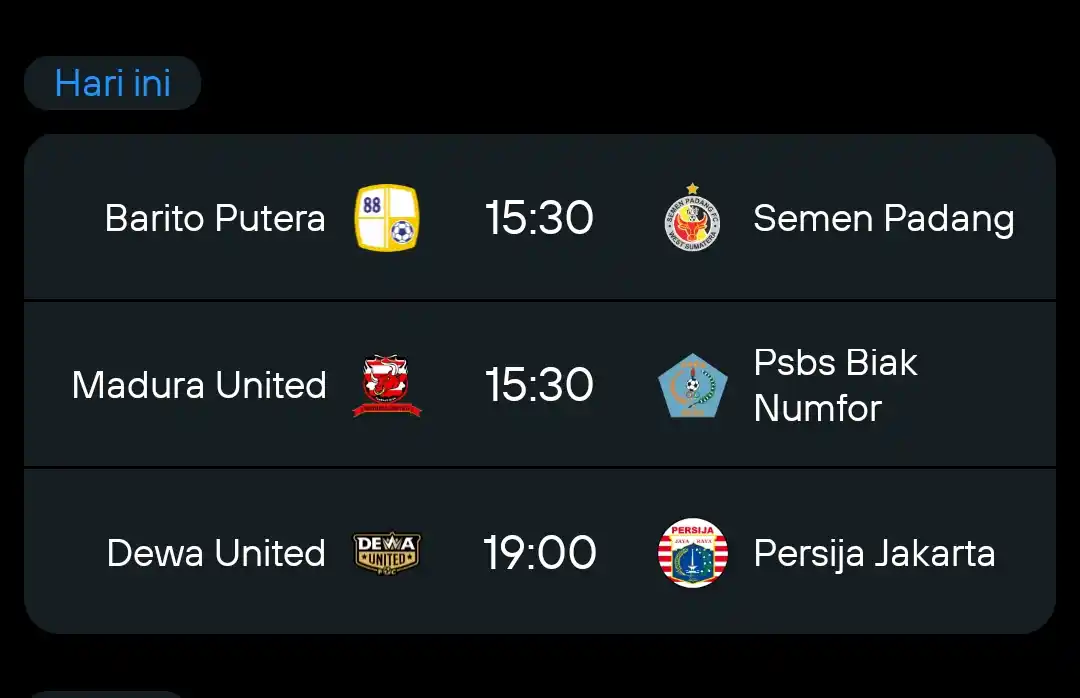Screen dimensions: 1080x698
Task: Click the Semen Padang club crest
Action: pos(692,217)
